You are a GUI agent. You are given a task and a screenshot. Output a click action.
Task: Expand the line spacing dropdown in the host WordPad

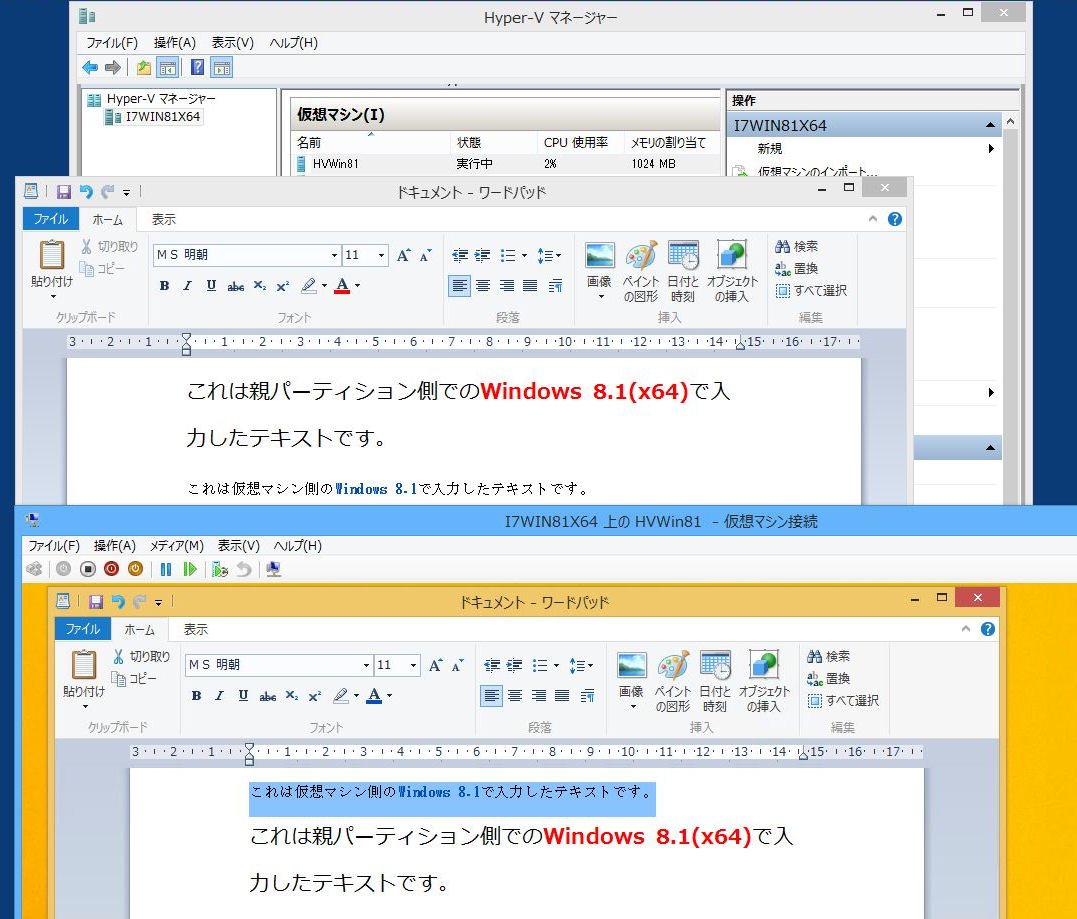549,256
